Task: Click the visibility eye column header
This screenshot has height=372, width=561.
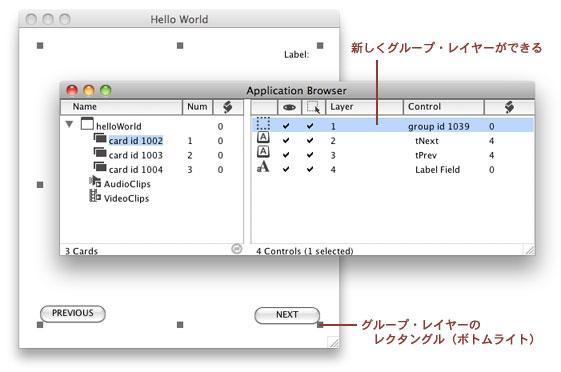Action: tap(289, 107)
